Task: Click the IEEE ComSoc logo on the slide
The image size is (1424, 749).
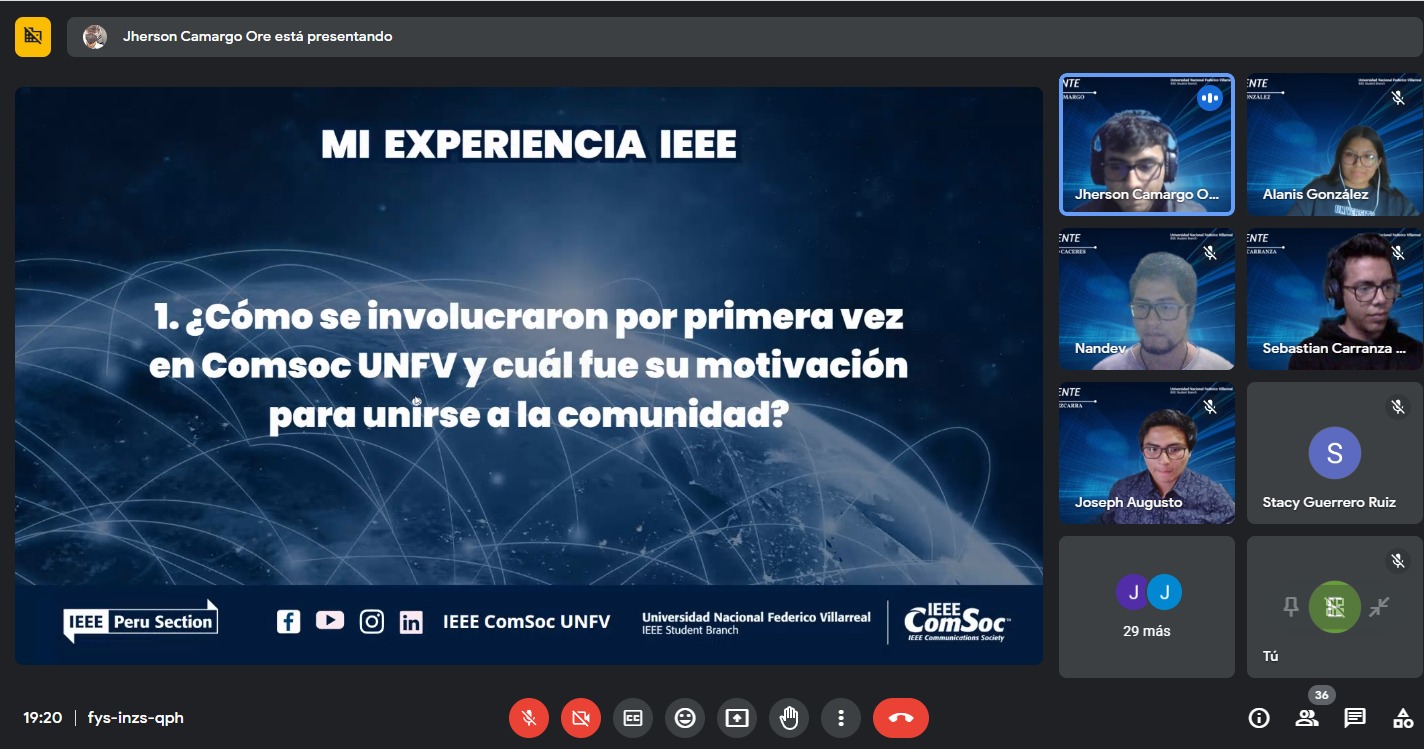Action: pos(957,622)
